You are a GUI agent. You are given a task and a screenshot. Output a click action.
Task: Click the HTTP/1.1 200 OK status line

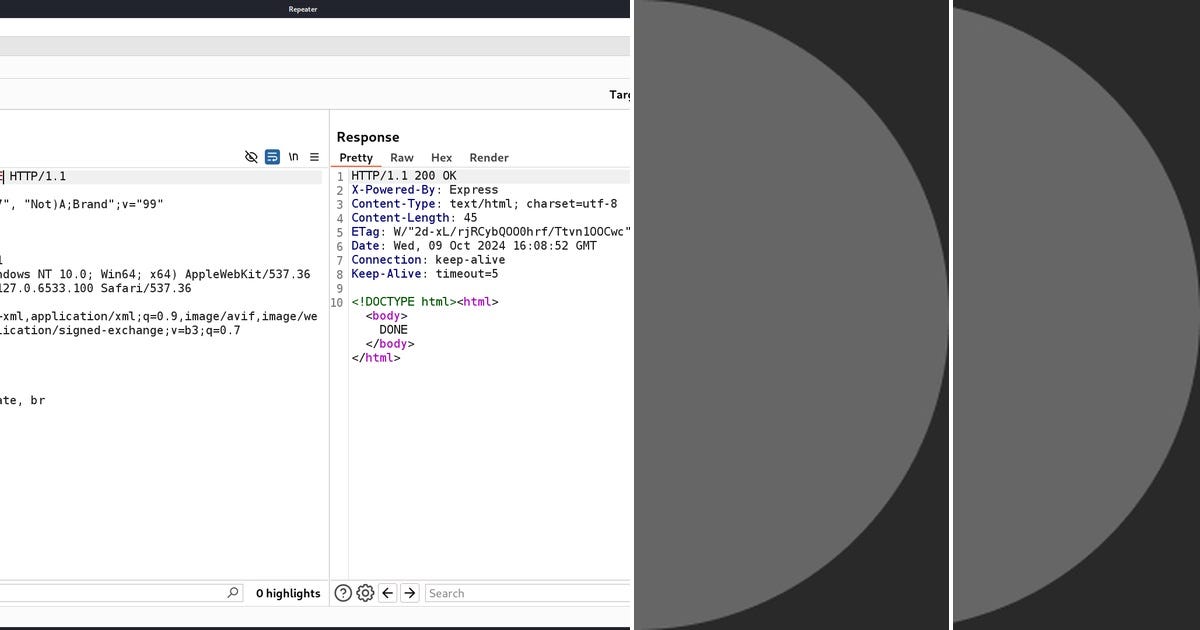click(x=404, y=175)
